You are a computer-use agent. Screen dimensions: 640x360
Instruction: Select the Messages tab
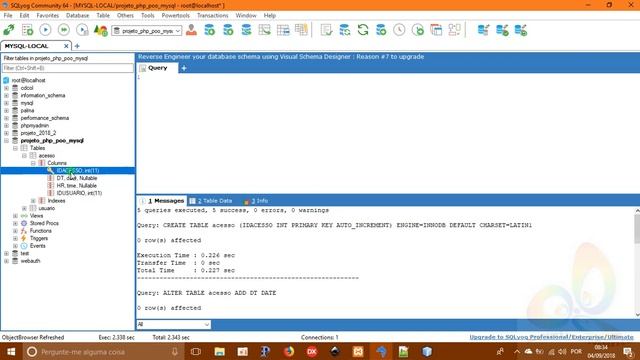162,201
